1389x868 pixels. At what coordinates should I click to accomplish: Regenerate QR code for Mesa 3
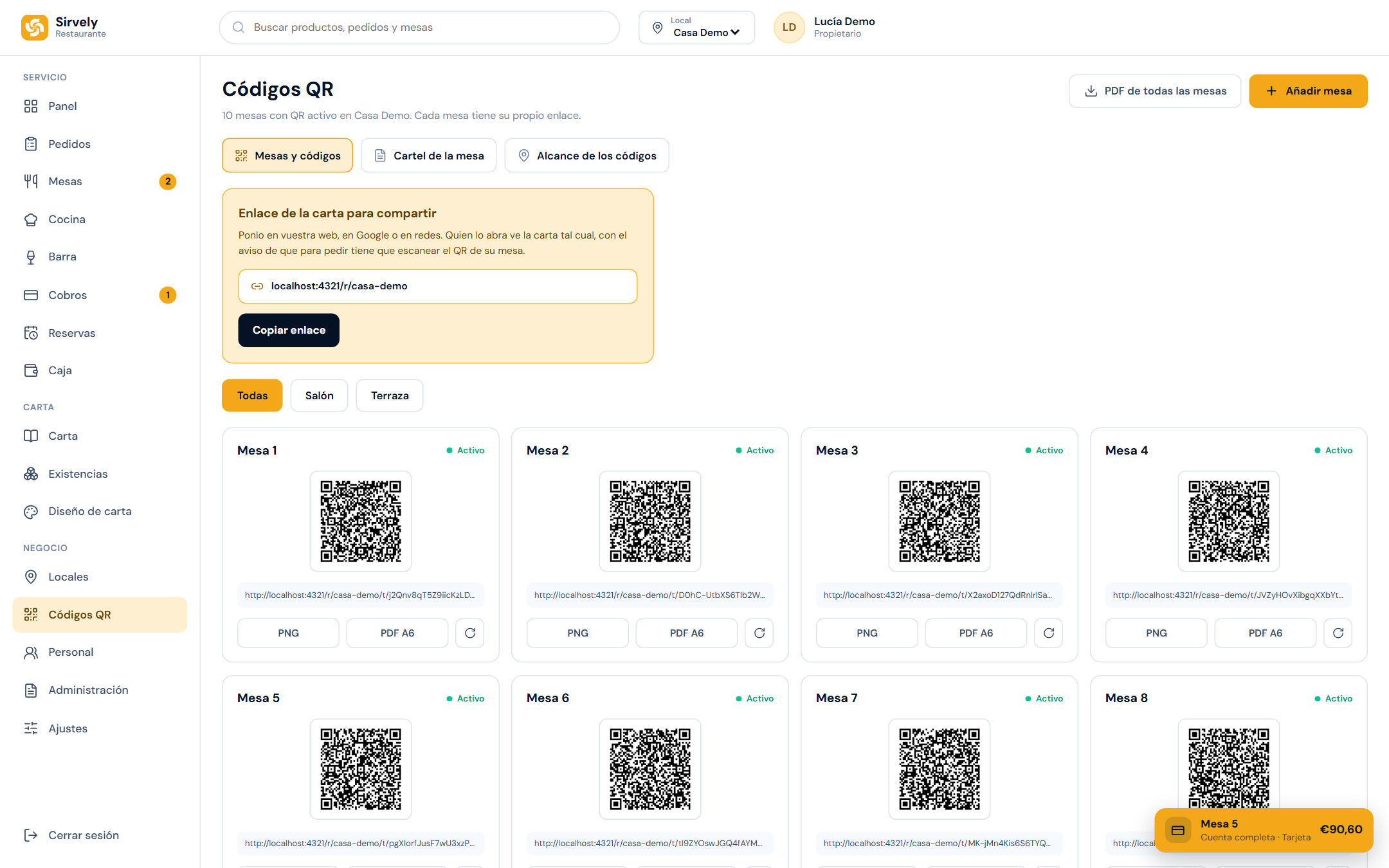[1049, 633]
